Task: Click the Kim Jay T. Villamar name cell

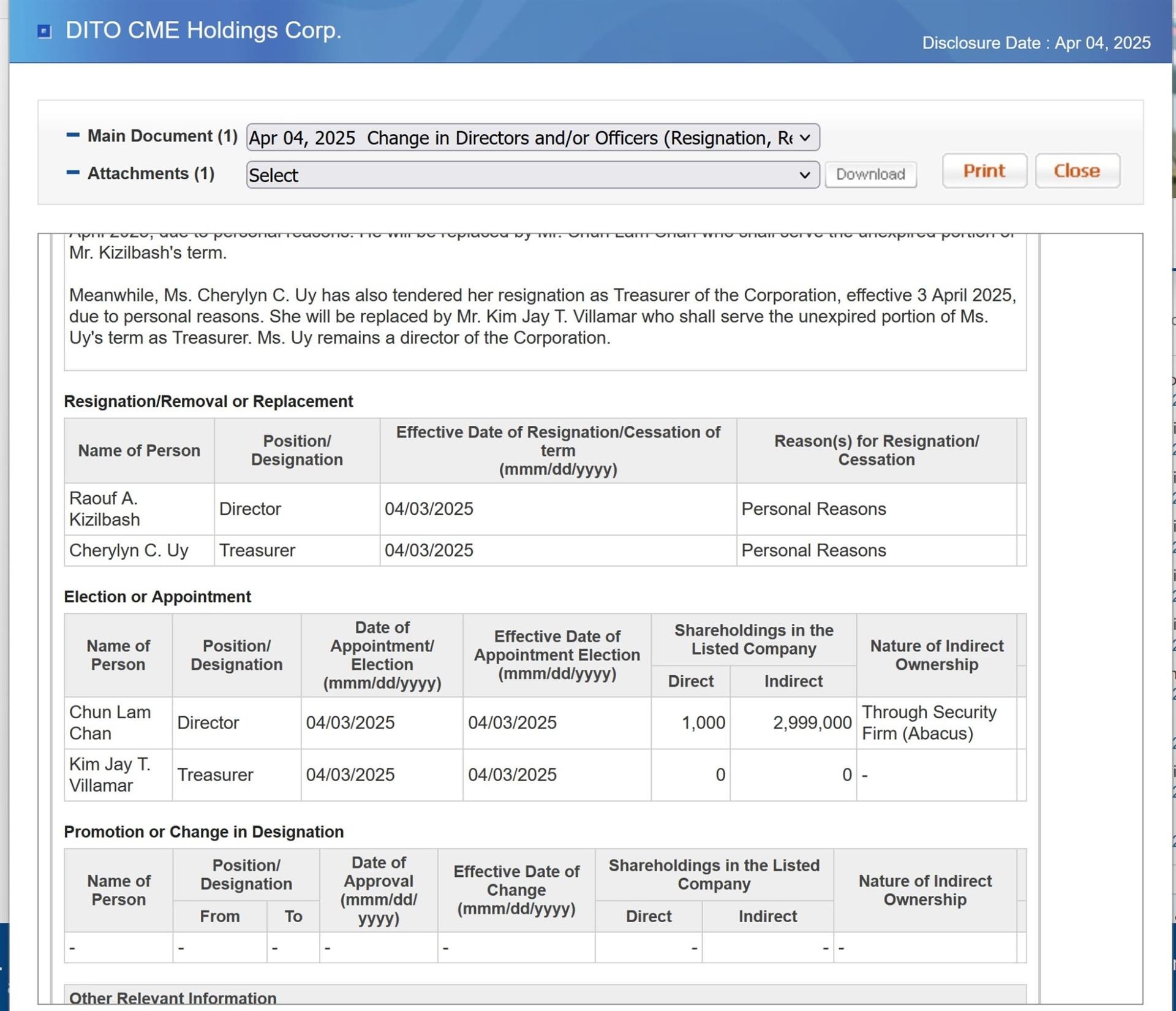Action: (118, 775)
